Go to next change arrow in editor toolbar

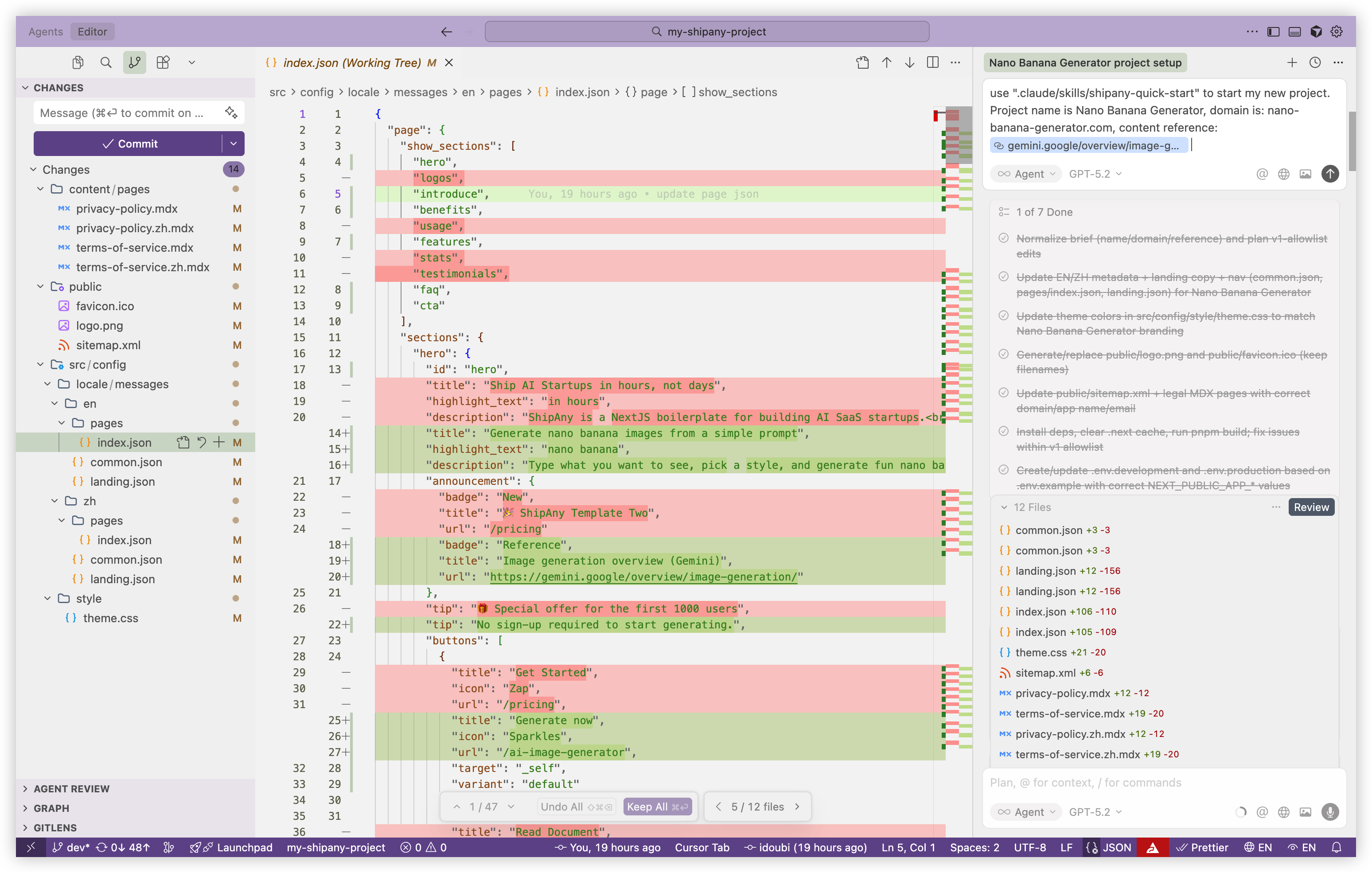click(x=909, y=62)
